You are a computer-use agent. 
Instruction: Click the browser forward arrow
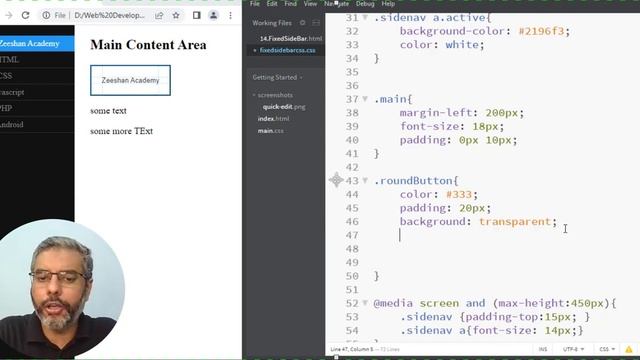pyautogui.click(x=9, y=16)
